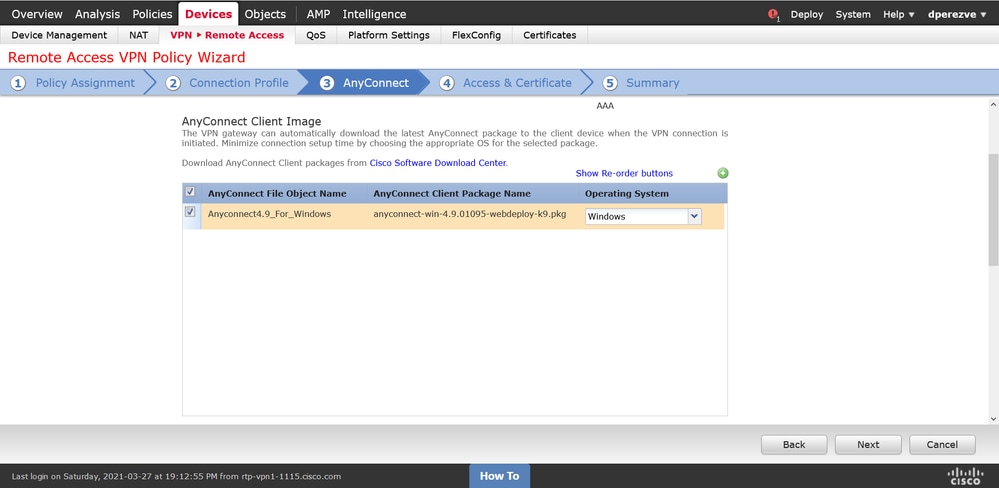Viewport: 999px width, 488px height.
Task: Open the red deployment alert notification icon
Action: point(774,14)
